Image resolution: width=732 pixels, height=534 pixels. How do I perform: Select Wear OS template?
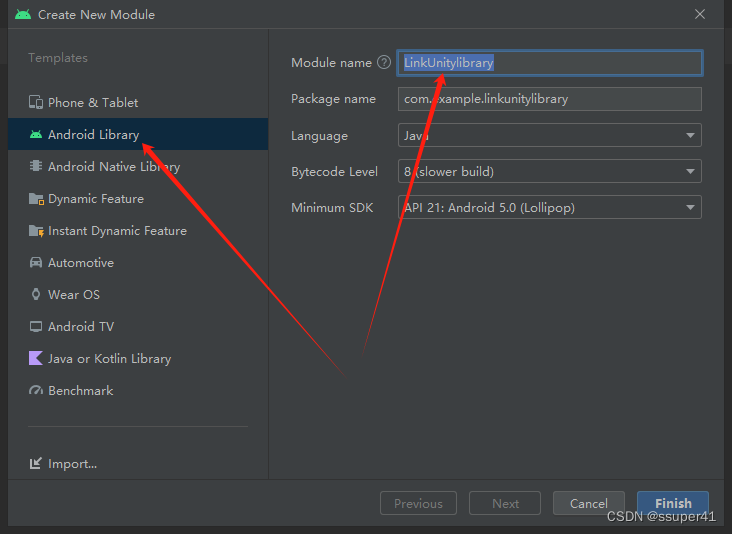[138, 295]
